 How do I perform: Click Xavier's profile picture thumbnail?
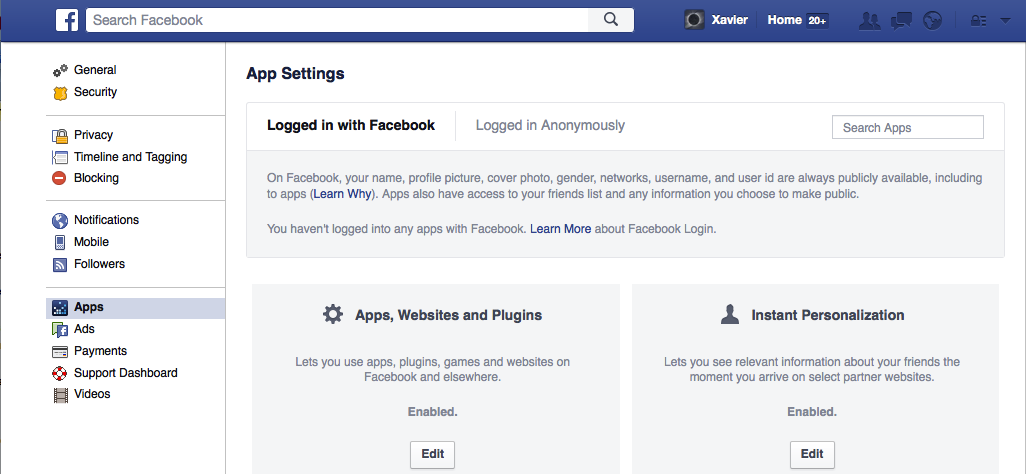click(x=694, y=20)
